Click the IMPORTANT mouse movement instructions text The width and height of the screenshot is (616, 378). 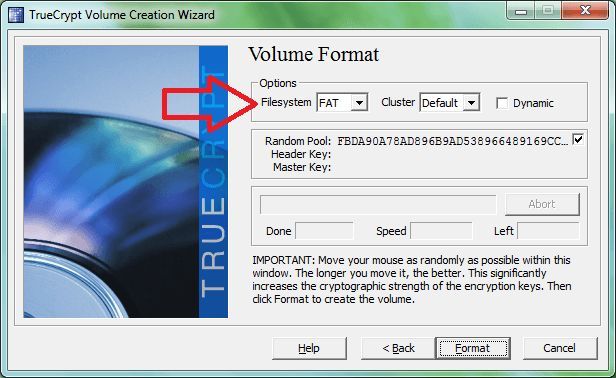(x=411, y=279)
